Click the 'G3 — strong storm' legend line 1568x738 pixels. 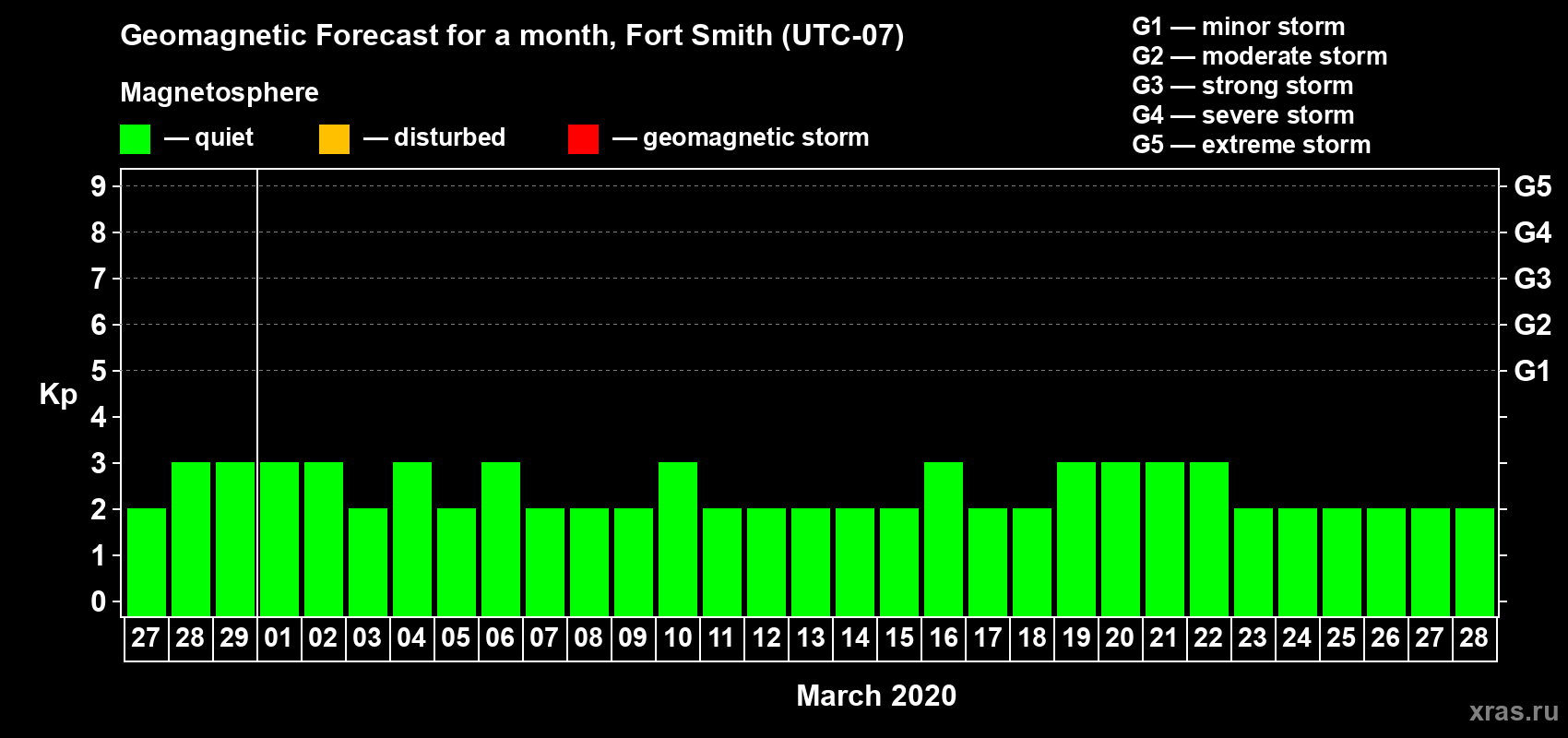coord(1242,86)
